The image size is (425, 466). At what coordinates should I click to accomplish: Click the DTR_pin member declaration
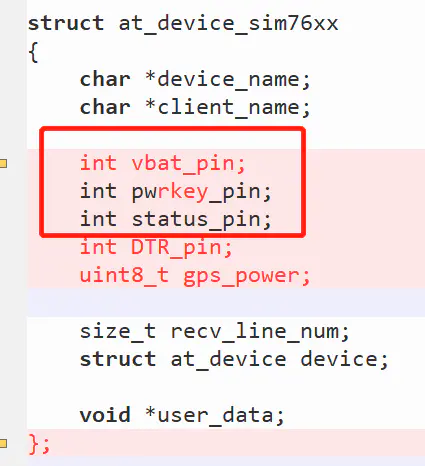[x=156, y=248]
